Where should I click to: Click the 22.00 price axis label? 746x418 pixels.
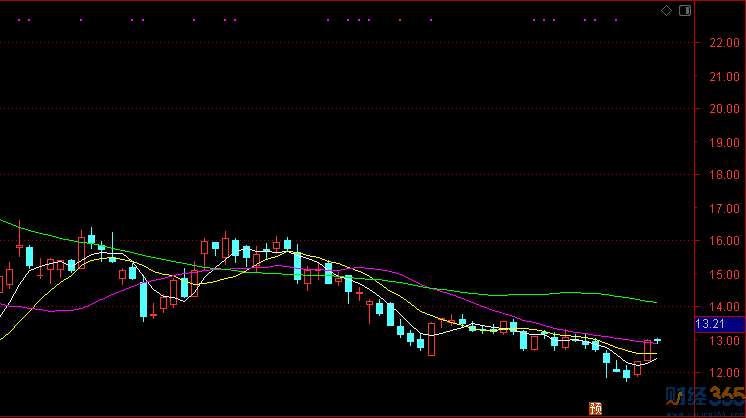click(x=724, y=43)
